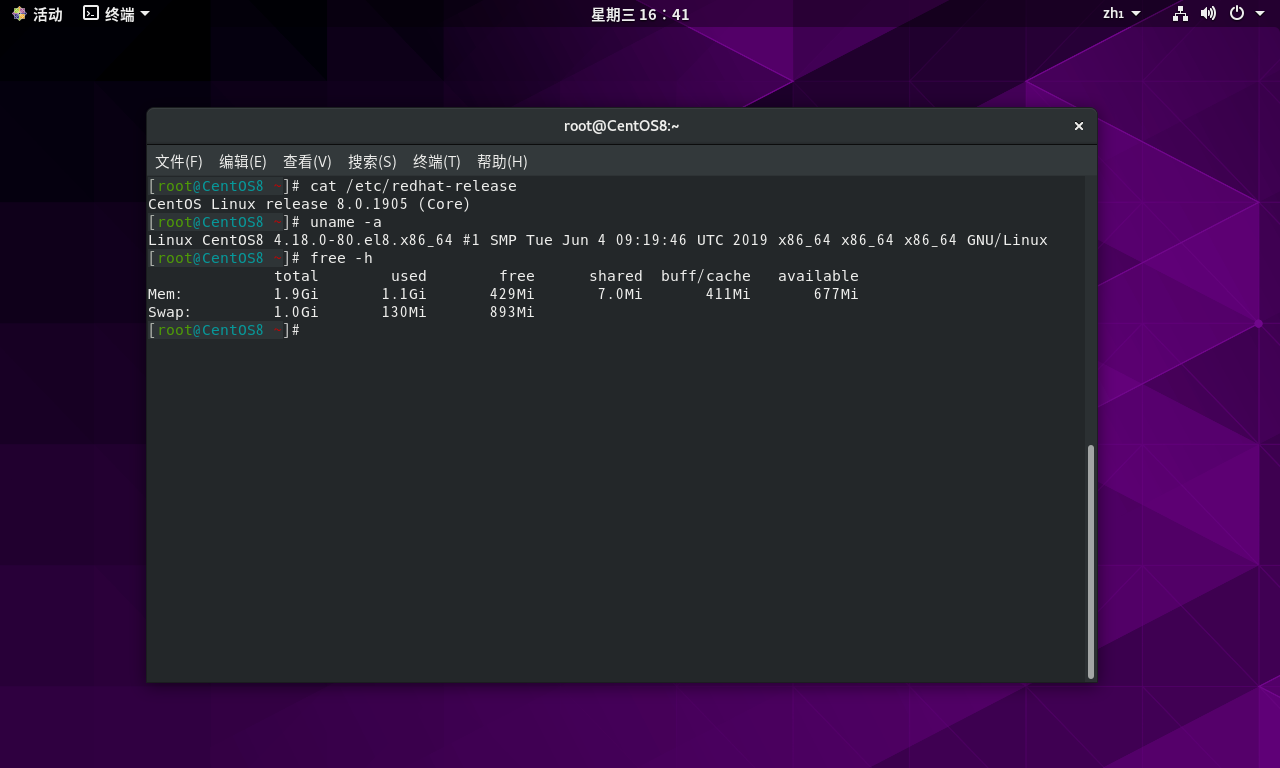Click the GNOME foot logo icon
Screen dimensions: 1280x768
tap(19, 14)
